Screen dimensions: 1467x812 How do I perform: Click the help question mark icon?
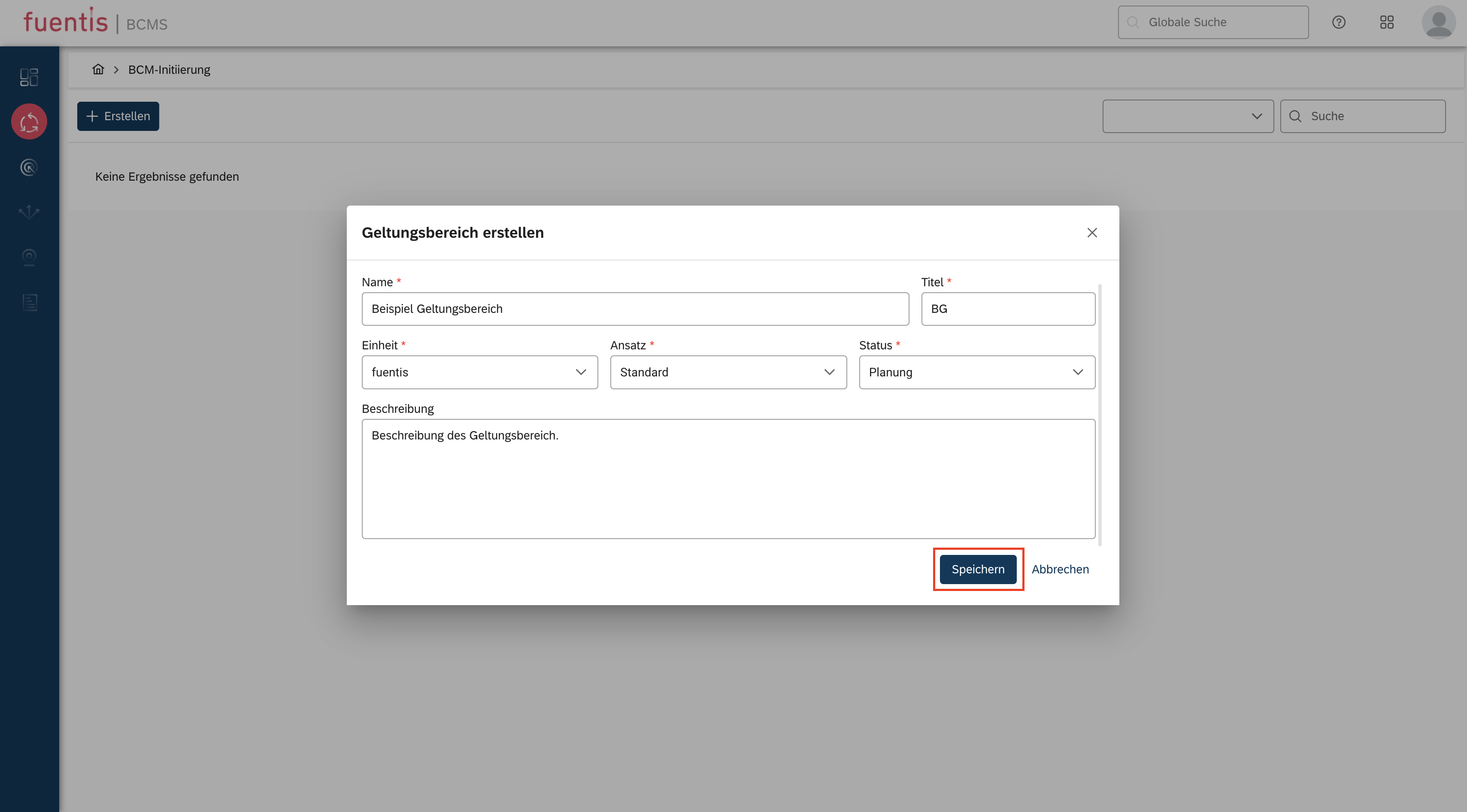click(1338, 22)
